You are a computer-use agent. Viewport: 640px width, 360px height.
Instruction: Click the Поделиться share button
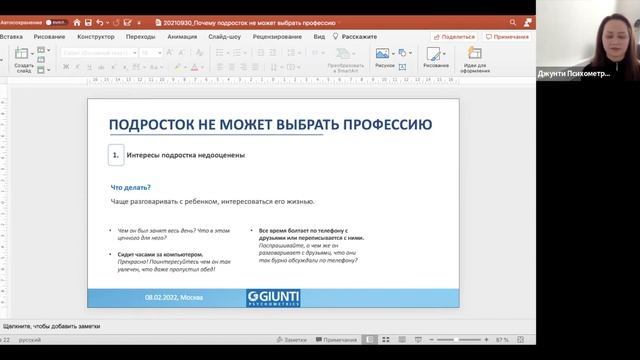point(454,37)
